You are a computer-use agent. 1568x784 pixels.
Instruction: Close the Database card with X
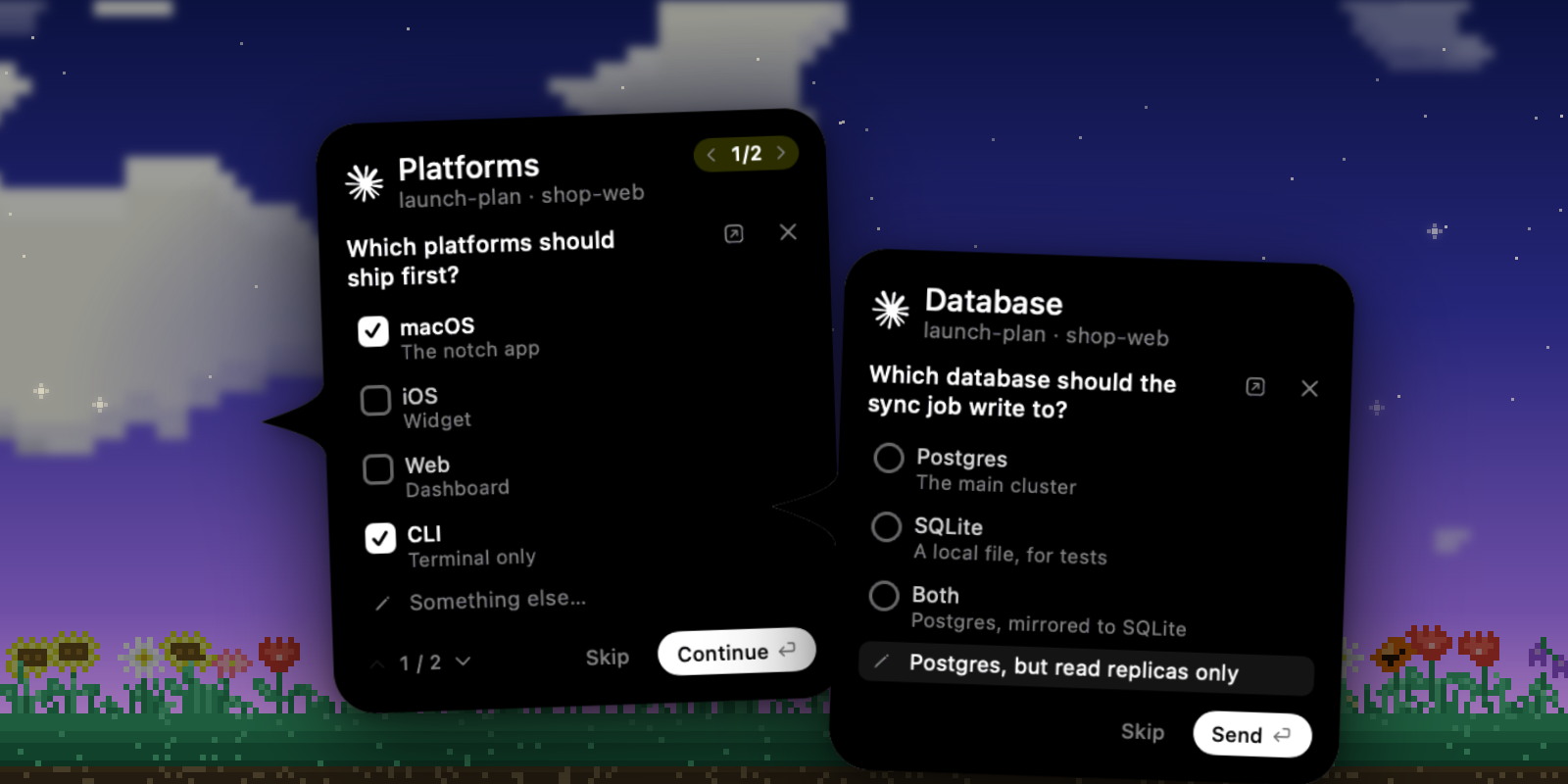point(1309,388)
